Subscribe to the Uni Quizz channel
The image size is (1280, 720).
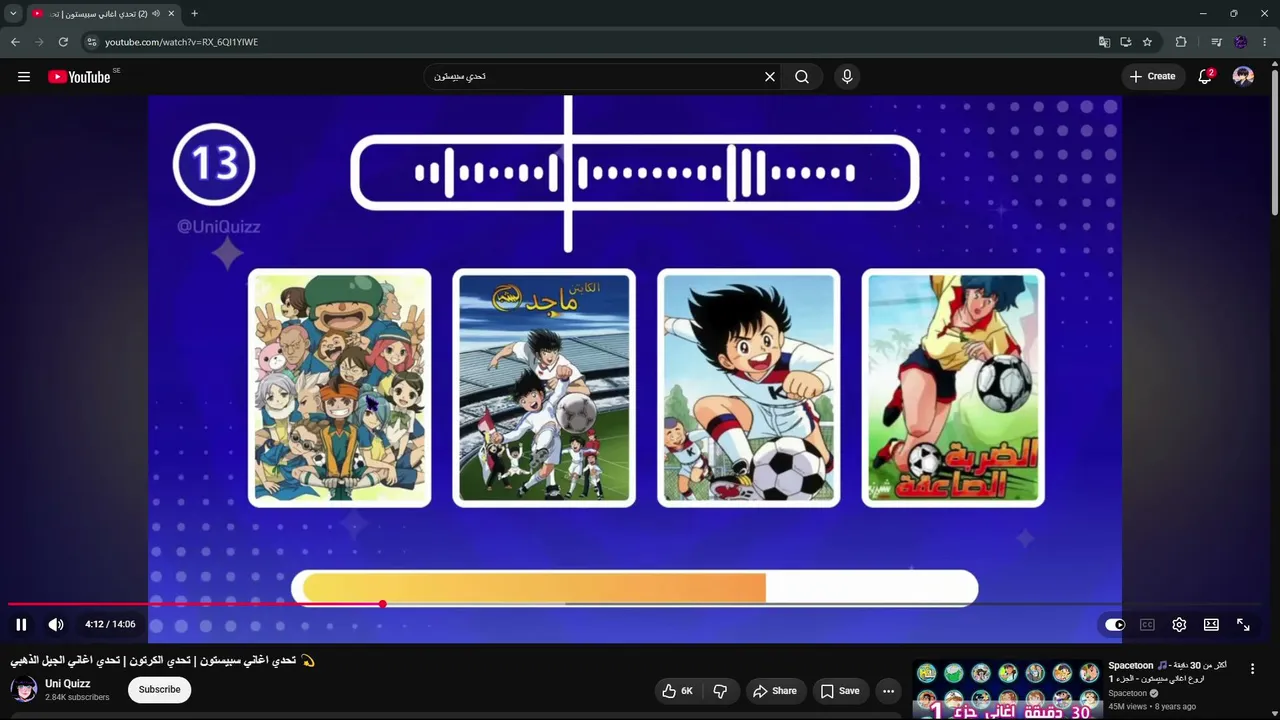[x=159, y=690]
